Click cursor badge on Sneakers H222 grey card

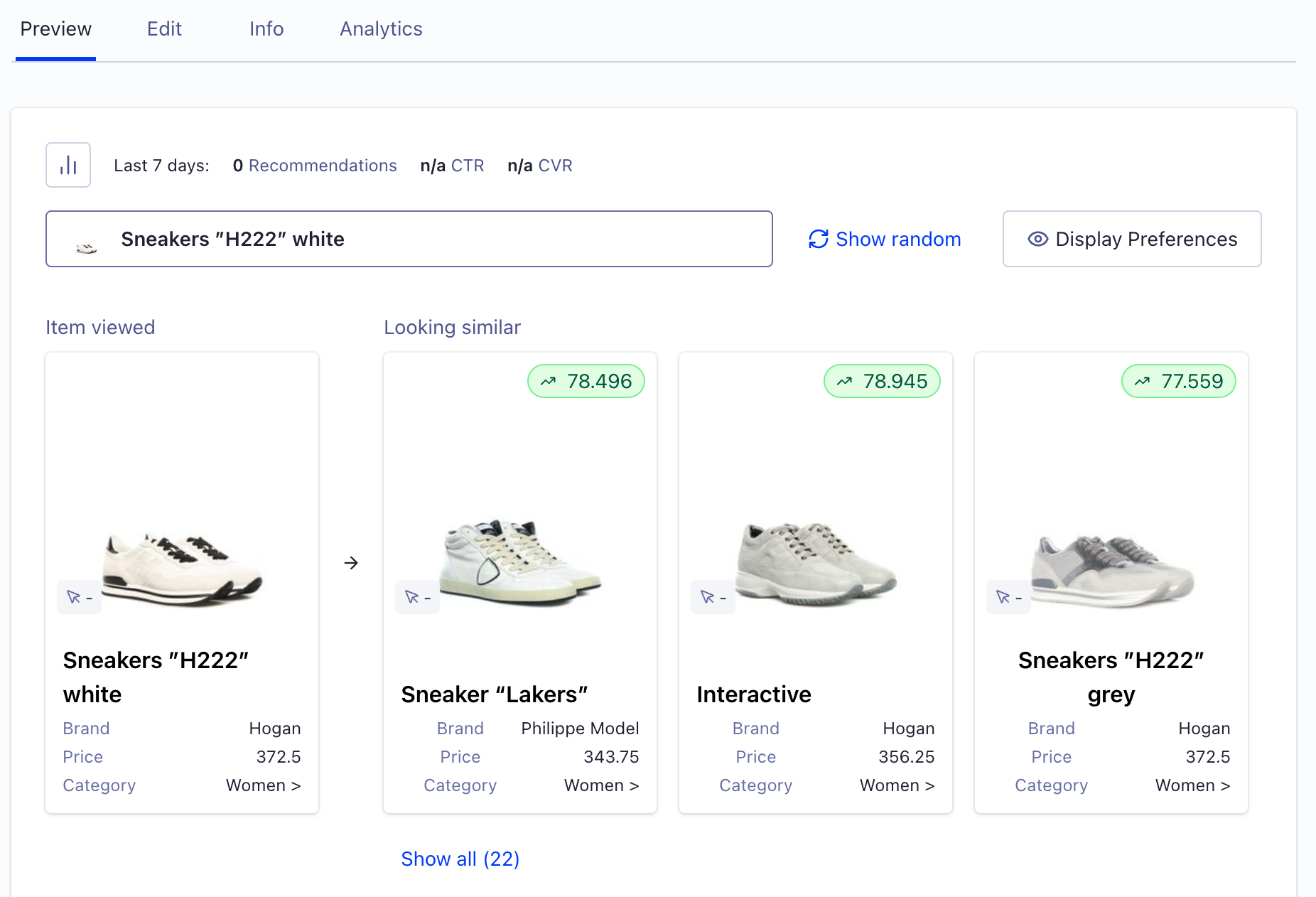[x=1009, y=597]
